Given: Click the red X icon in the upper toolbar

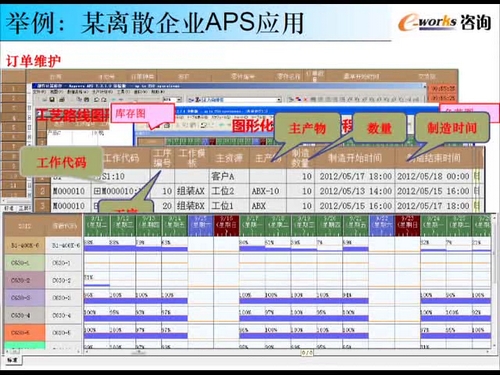Looking at the screenshot, I should click(x=305, y=99).
